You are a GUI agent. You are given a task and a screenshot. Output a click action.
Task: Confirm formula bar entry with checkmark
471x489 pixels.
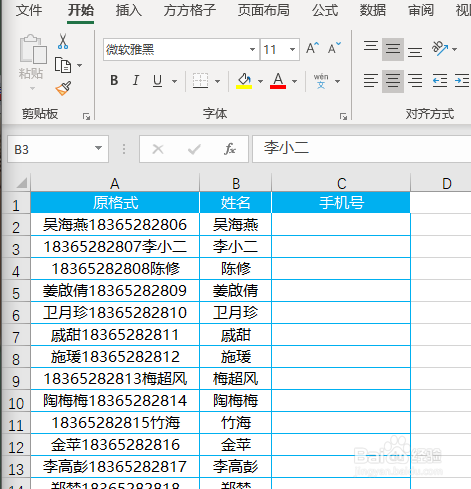tap(194, 149)
